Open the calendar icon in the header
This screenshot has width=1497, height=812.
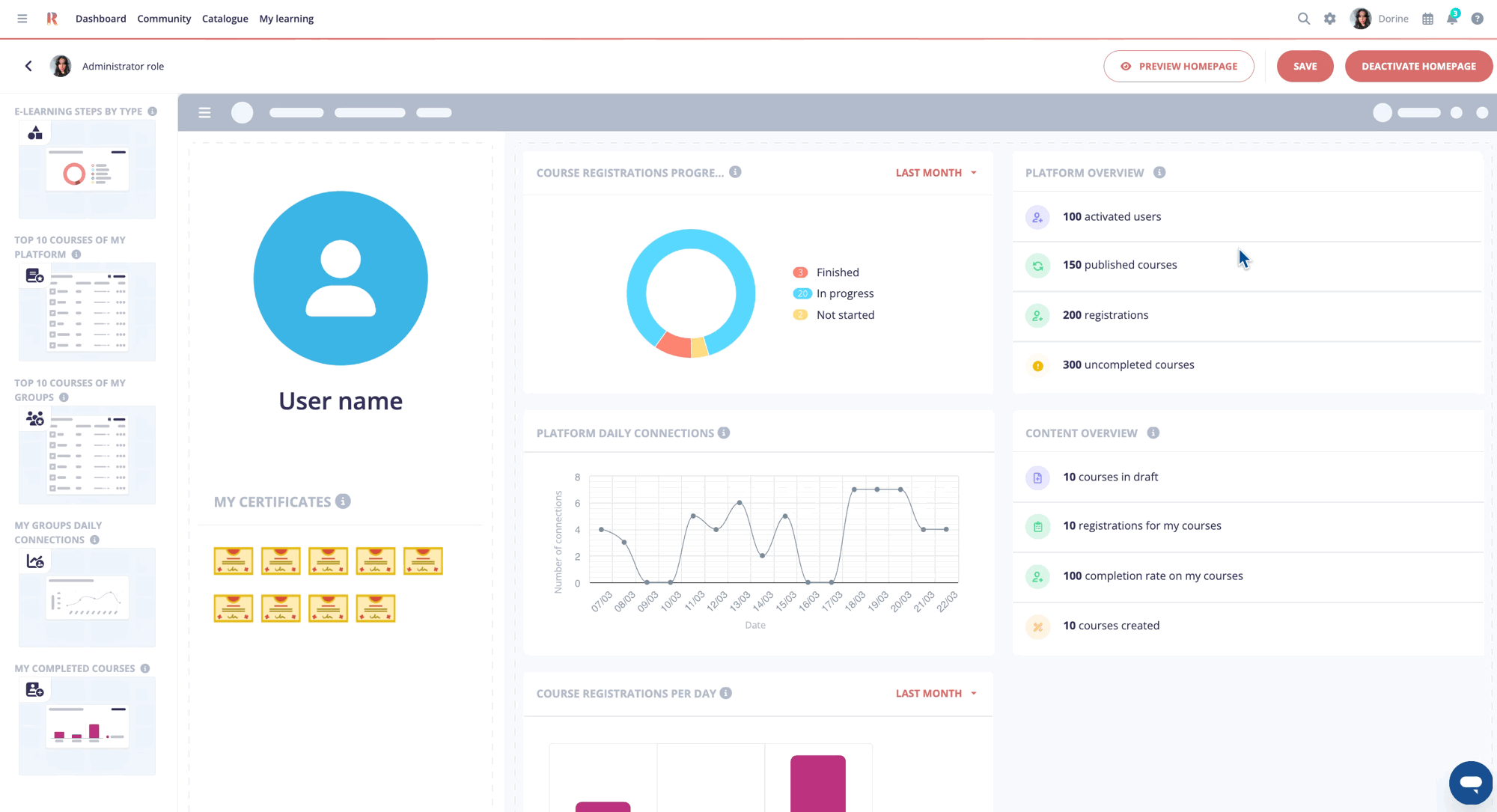[1428, 19]
